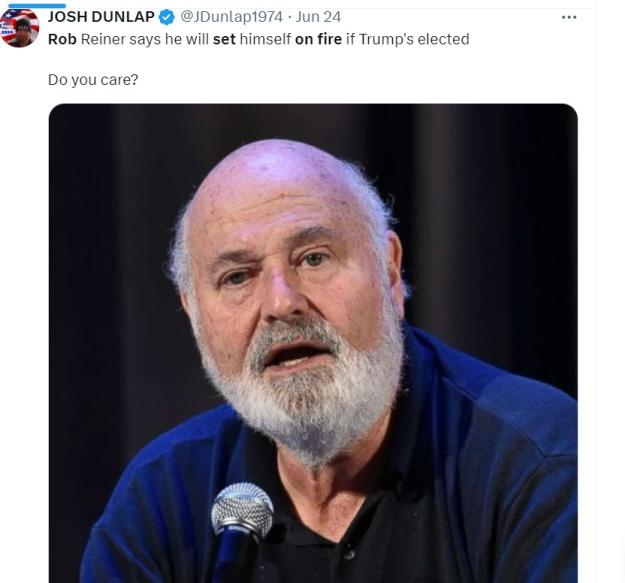Screen dimensions: 625x583
Task: Click "if Trump's elected" tweet text
Action: pyautogui.click(x=408, y=39)
